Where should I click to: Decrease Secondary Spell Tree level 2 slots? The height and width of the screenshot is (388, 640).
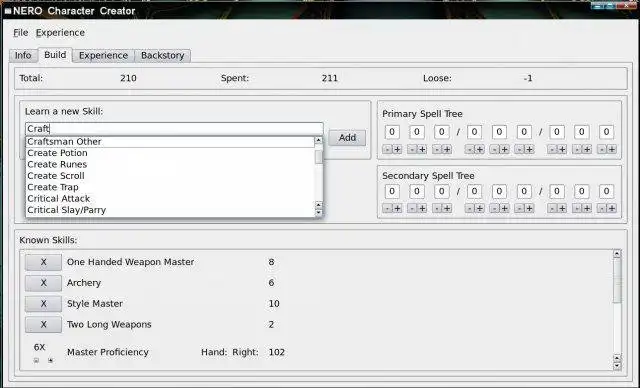coord(412,208)
